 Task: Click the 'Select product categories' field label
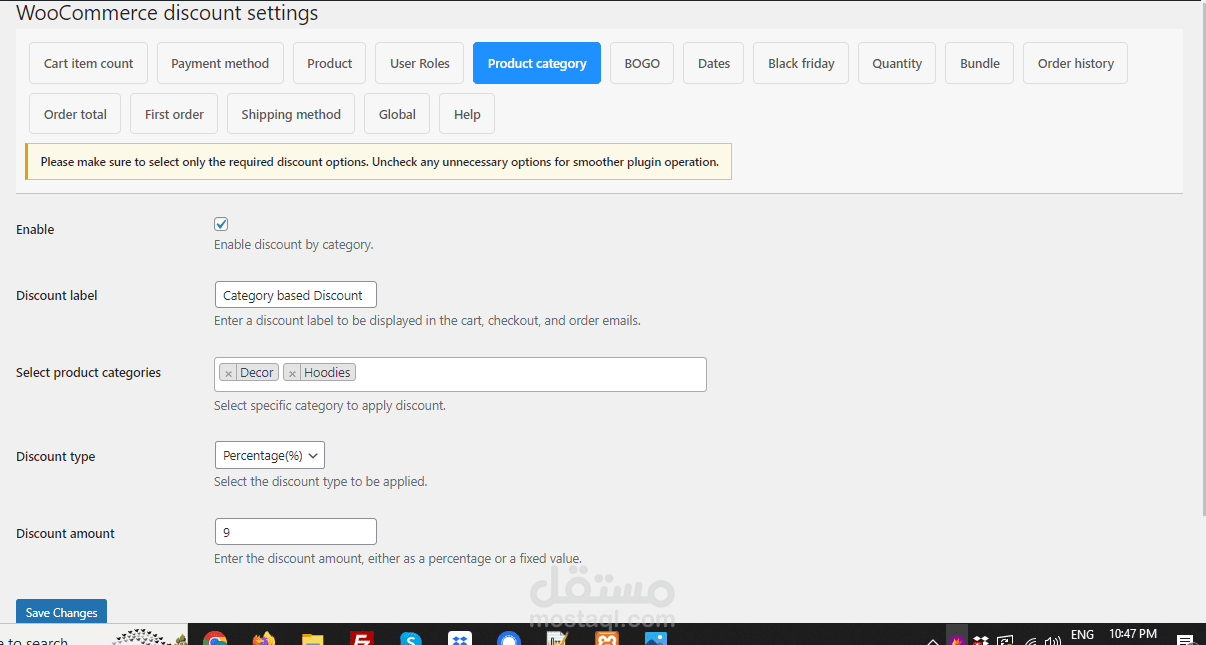tap(88, 372)
